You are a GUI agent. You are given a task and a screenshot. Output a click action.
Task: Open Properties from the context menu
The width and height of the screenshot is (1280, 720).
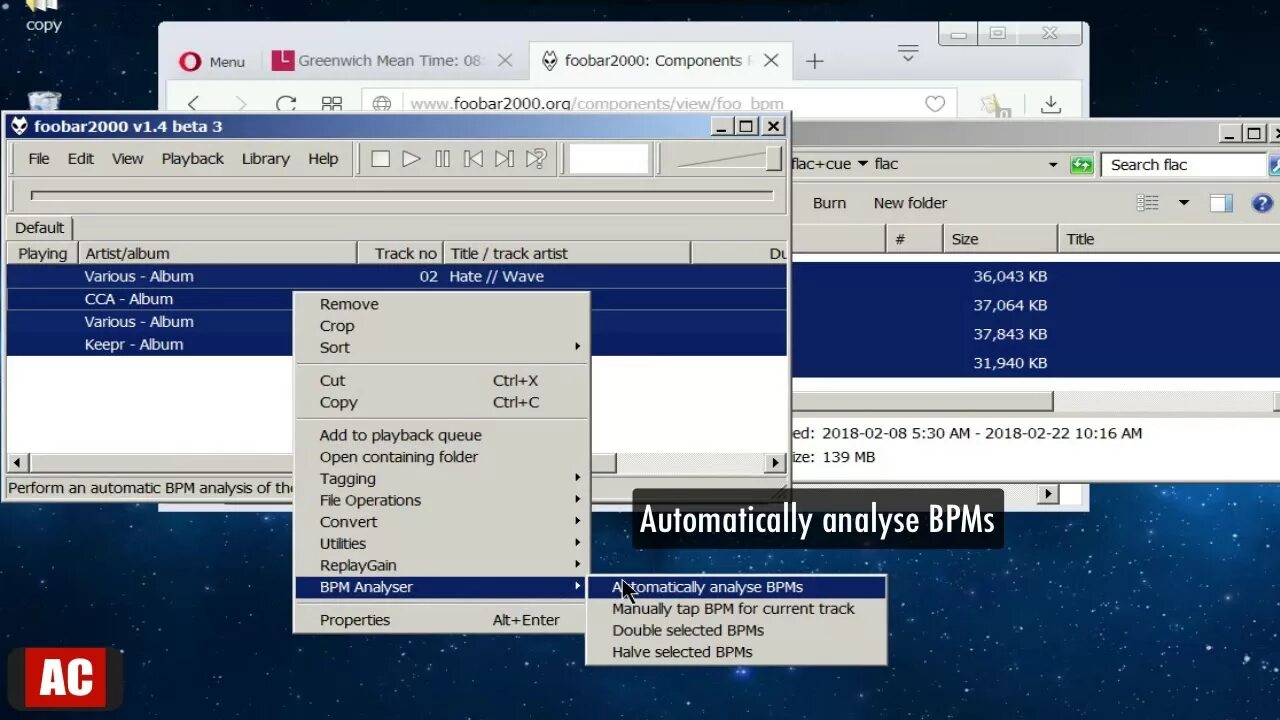pos(441,620)
